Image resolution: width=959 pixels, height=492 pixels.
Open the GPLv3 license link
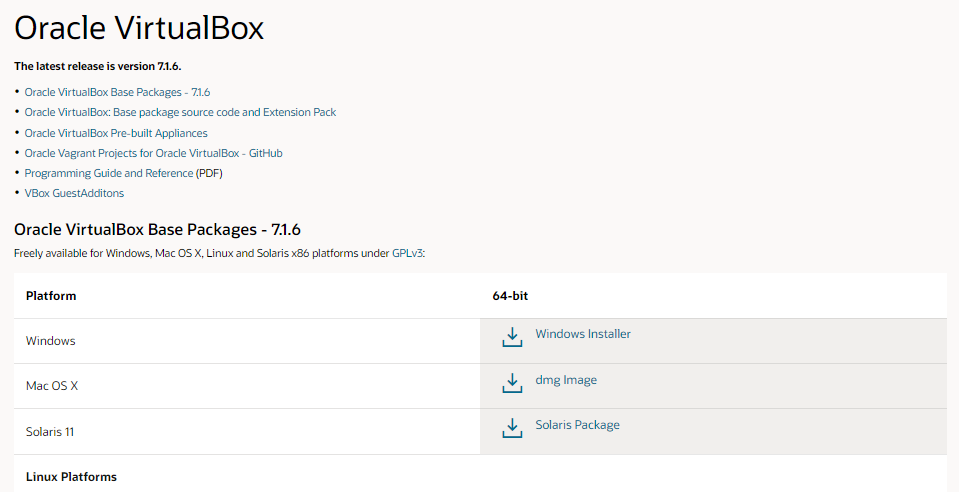coord(407,253)
